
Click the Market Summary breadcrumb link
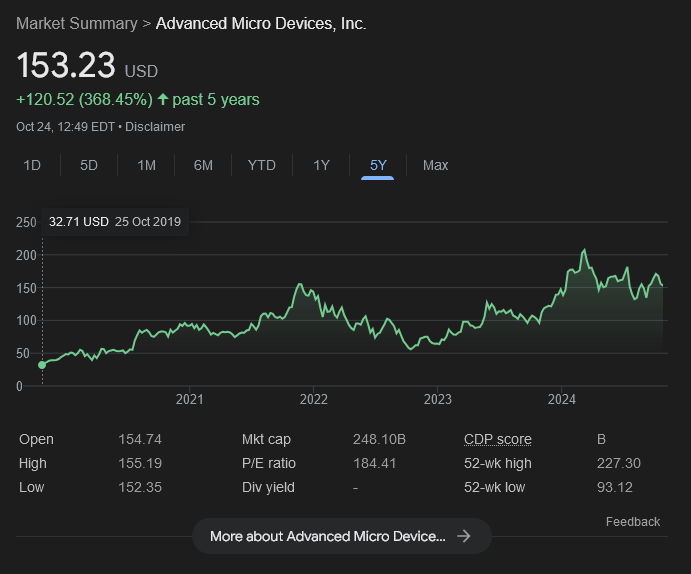(77, 23)
